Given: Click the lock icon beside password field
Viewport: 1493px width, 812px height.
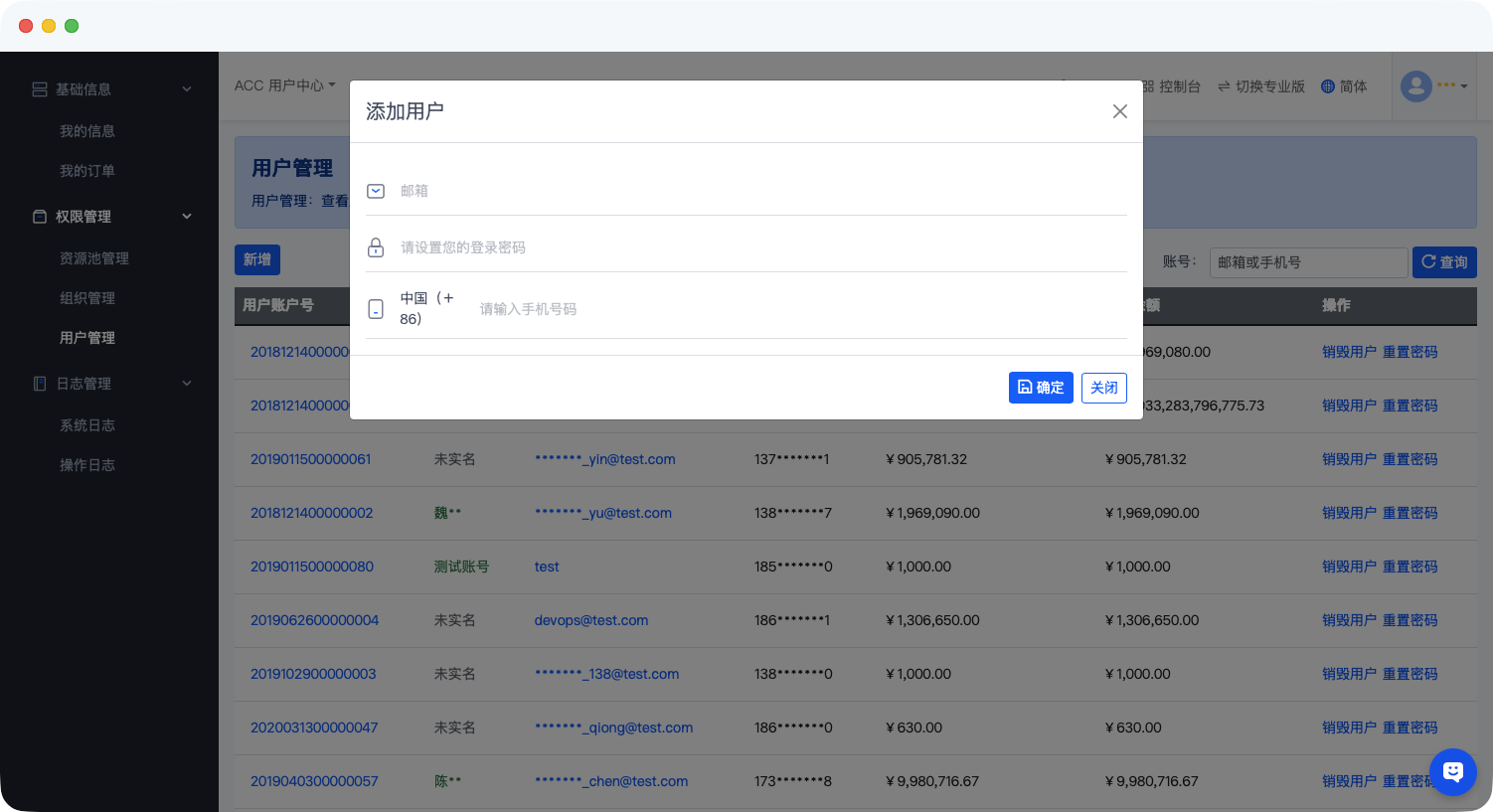Looking at the screenshot, I should tap(376, 247).
